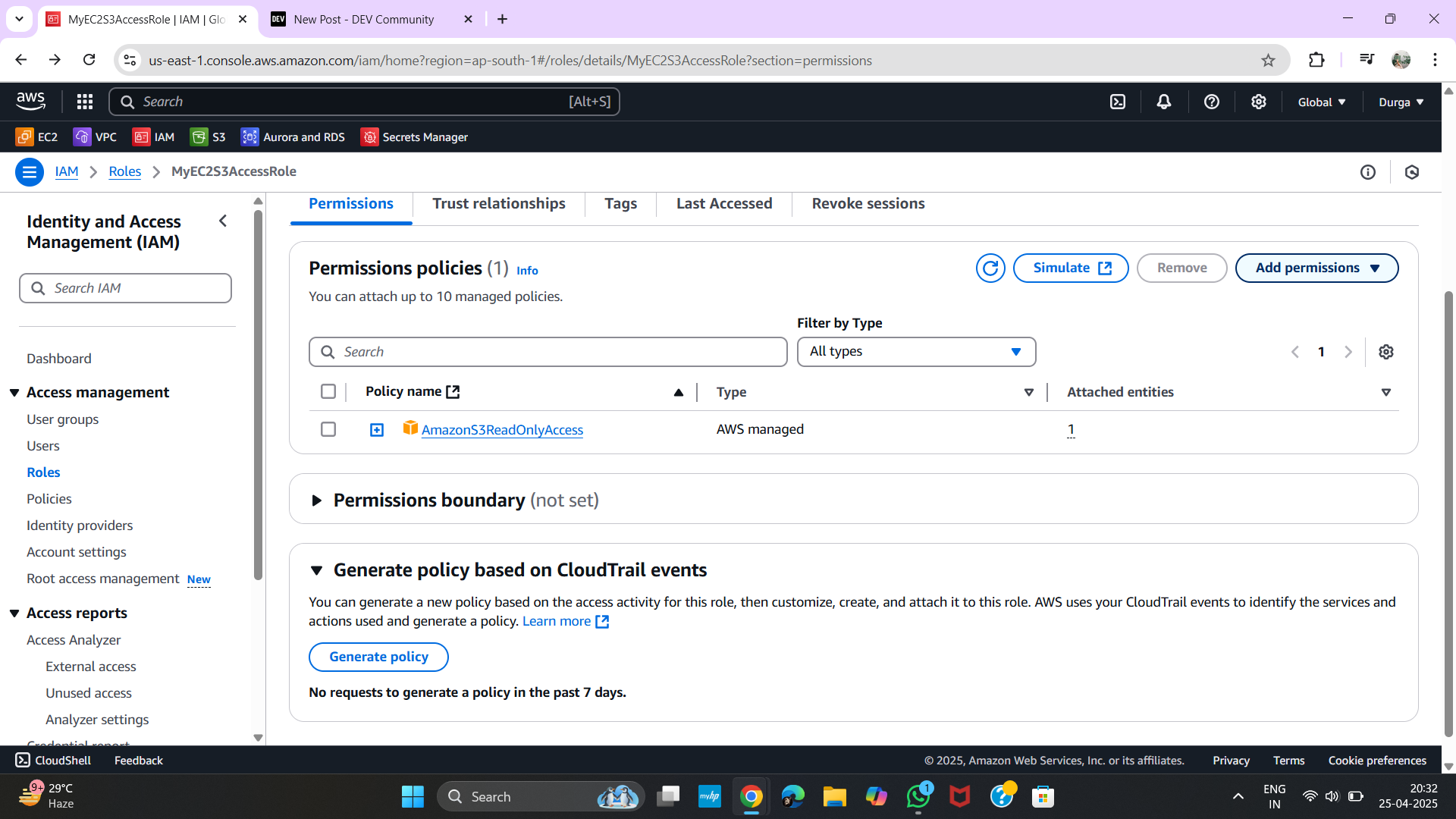
Task: Expand AmazonS3ReadOnlyAccess policy details
Action: 377,430
